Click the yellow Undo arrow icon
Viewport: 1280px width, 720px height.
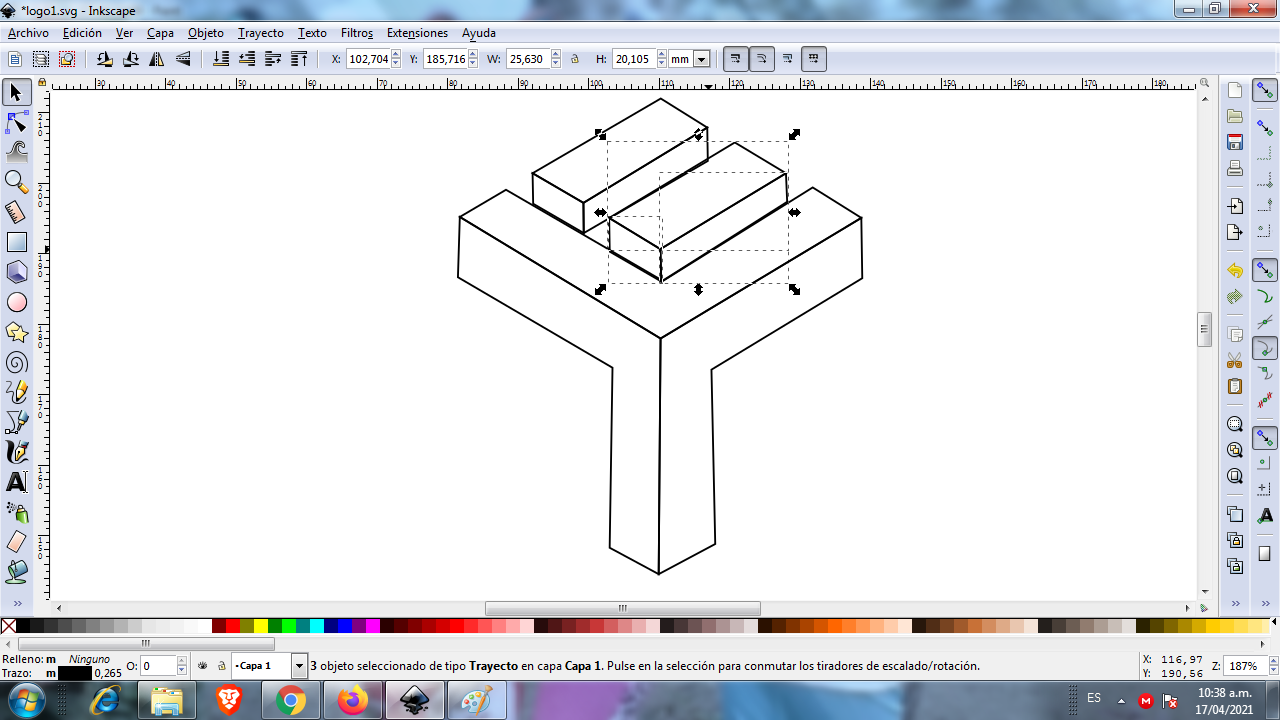(x=1235, y=271)
